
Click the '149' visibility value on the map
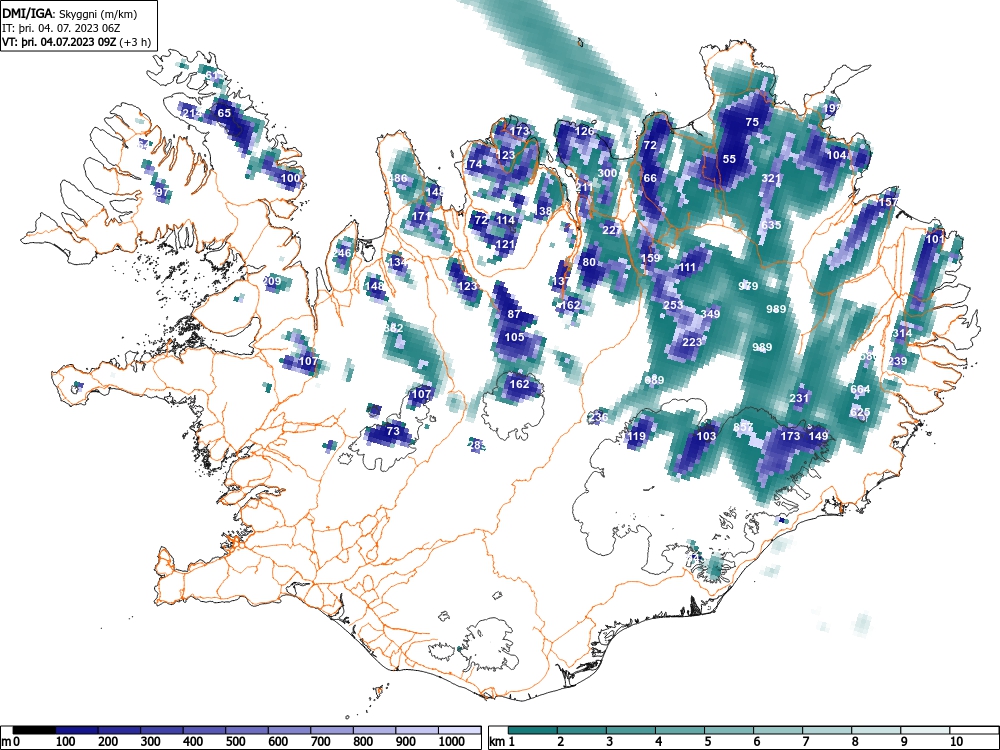[x=818, y=436]
